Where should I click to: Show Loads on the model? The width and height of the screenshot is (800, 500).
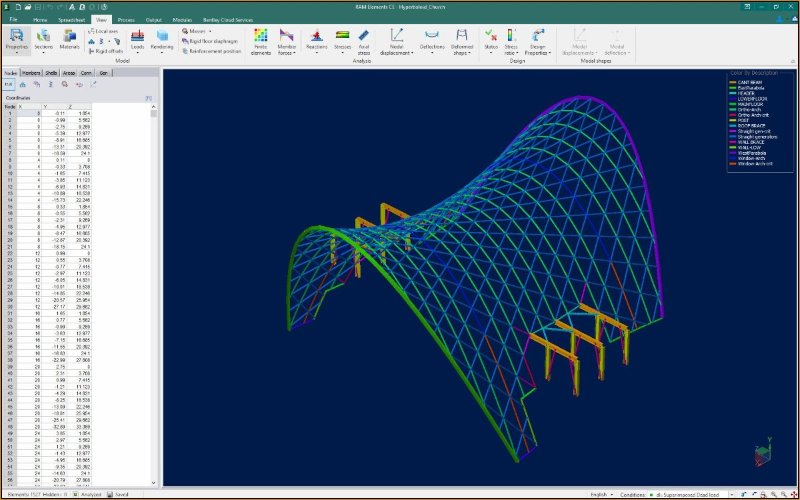(x=137, y=37)
